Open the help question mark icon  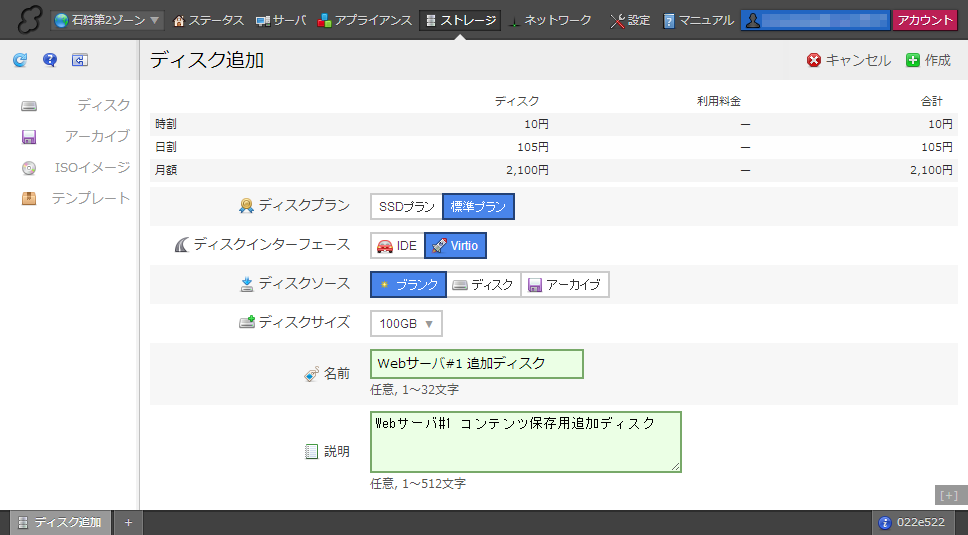tap(50, 61)
